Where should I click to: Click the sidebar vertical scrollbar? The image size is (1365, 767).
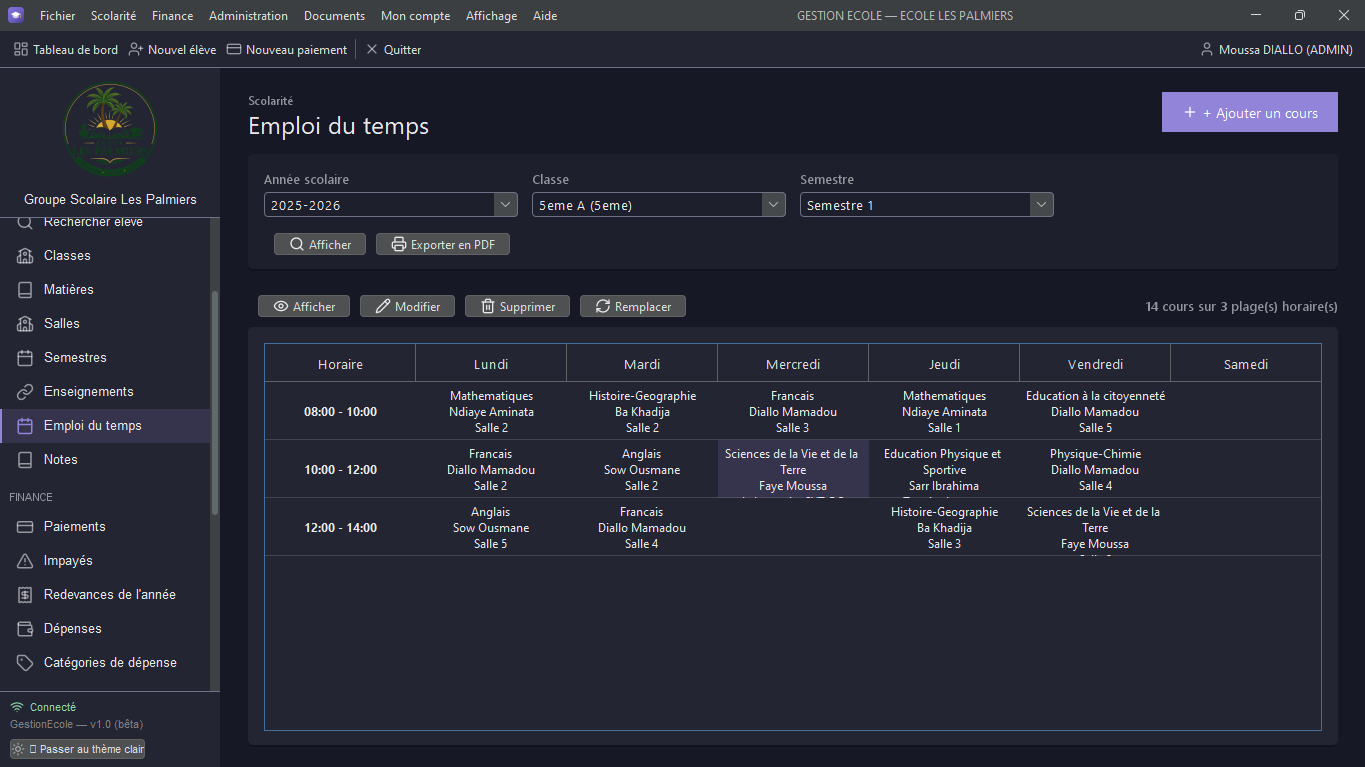point(214,402)
